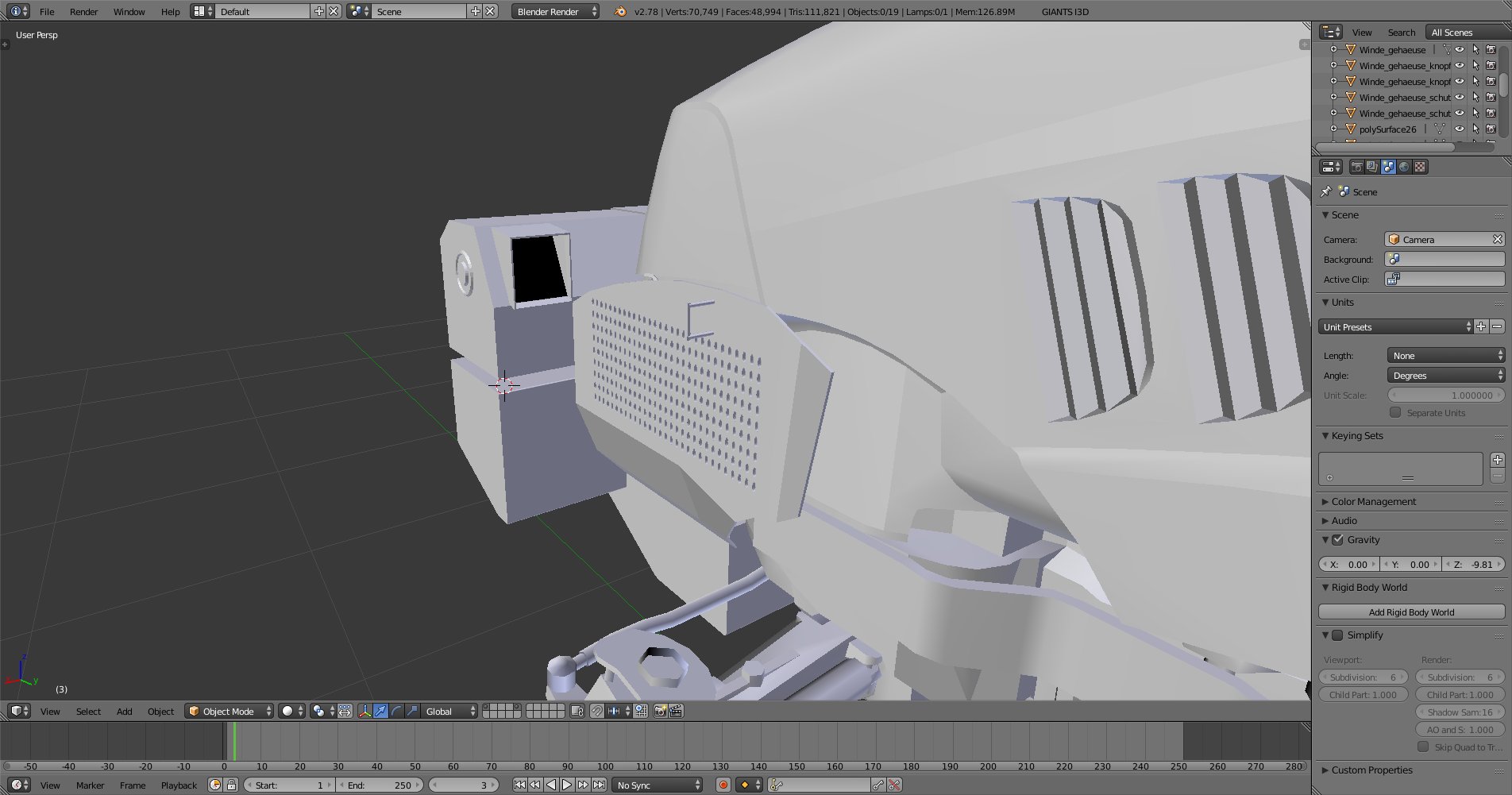Click the Render Layers properties icon
This screenshot has height=795, width=1512.
[x=1372, y=167]
